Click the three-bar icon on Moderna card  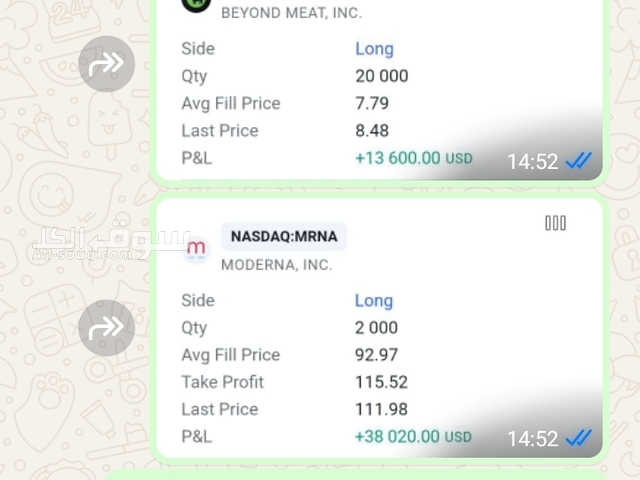555,224
